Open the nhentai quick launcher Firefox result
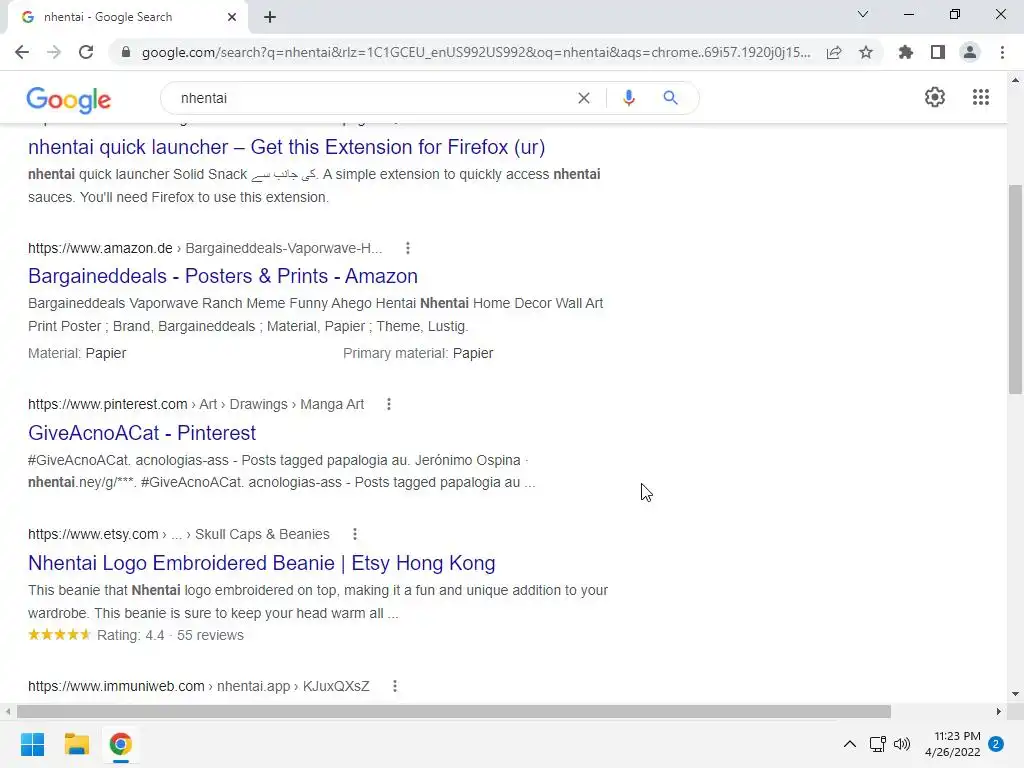 tap(286, 147)
